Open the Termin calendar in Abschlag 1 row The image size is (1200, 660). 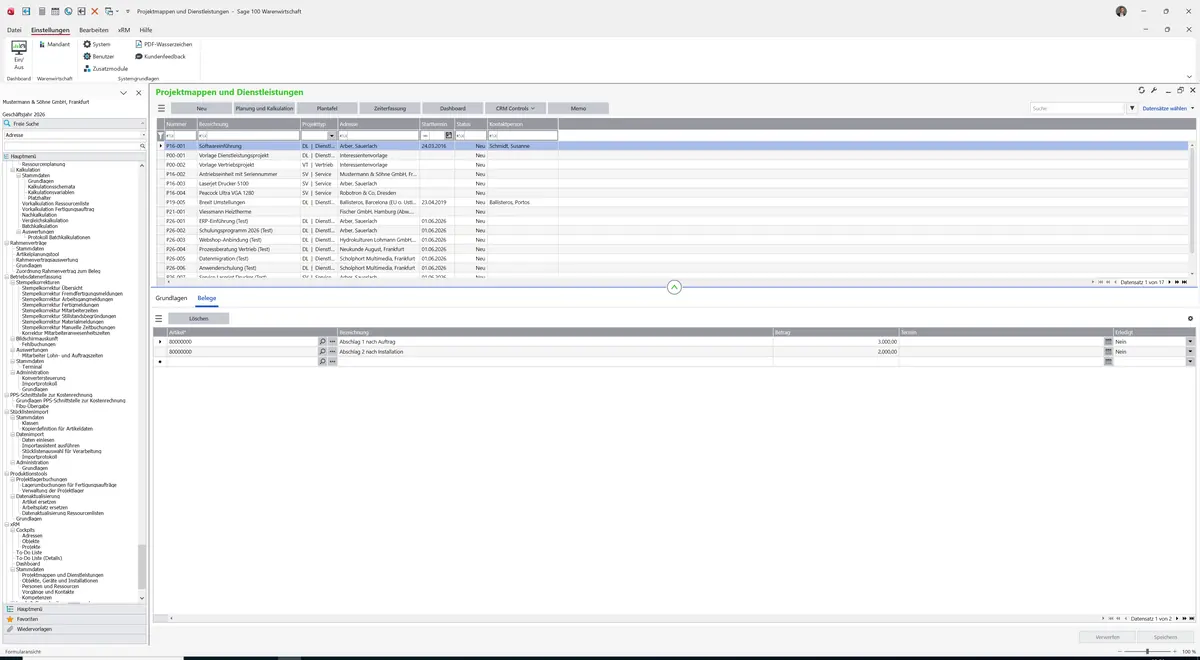click(1108, 342)
